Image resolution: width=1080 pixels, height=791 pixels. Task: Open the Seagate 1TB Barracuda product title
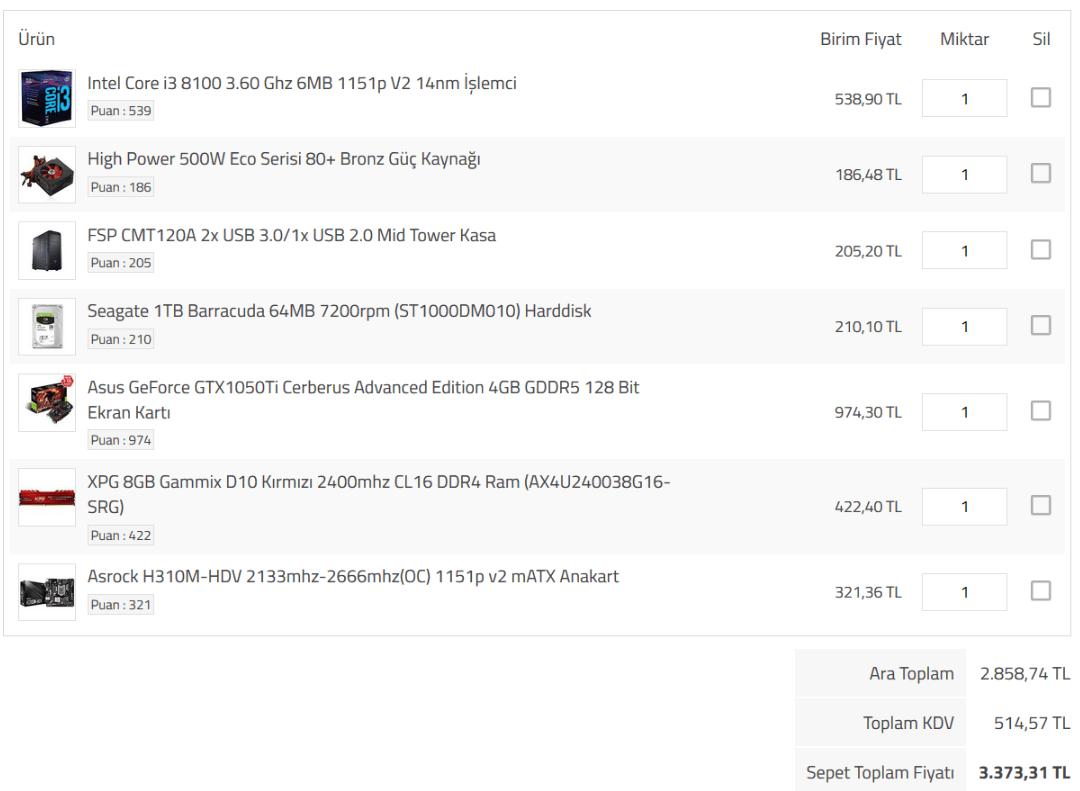pos(339,312)
